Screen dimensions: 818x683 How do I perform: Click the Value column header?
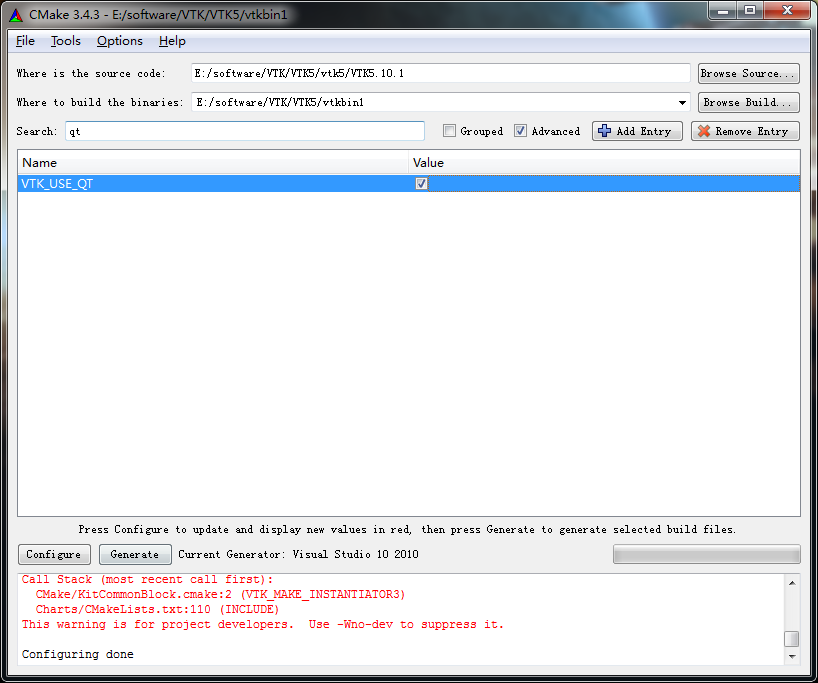click(604, 163)
